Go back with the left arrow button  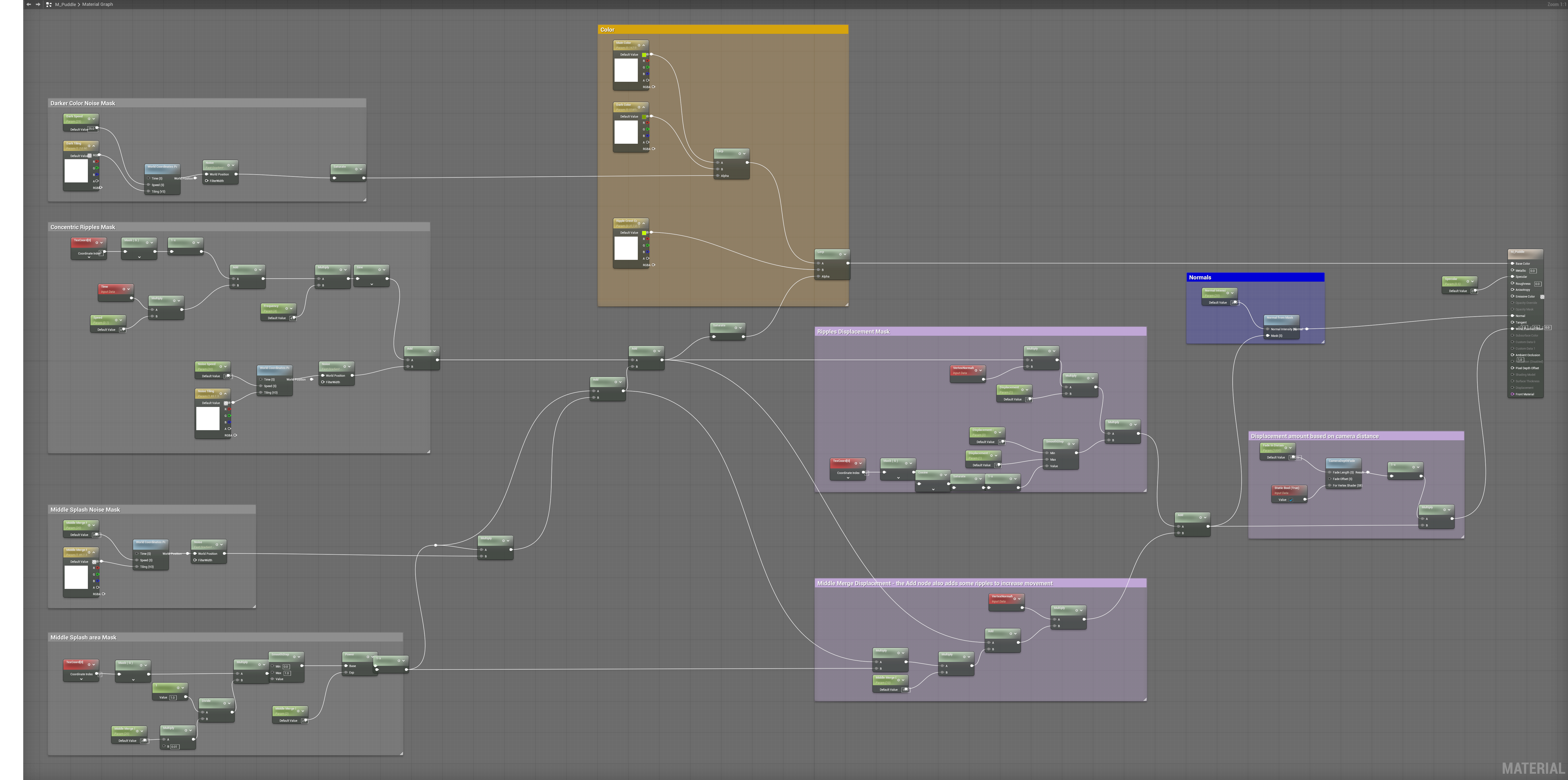click(29, 4)
